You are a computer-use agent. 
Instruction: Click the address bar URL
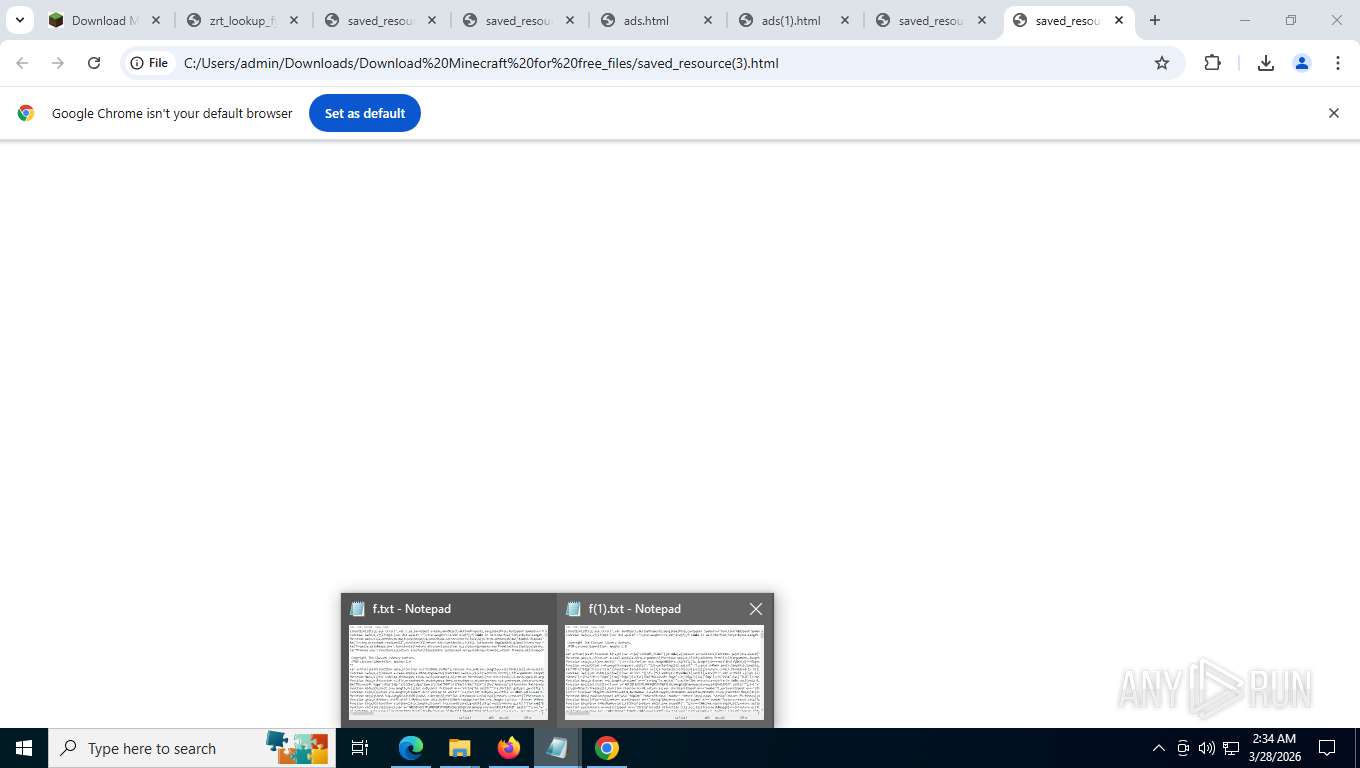point(481,63)
